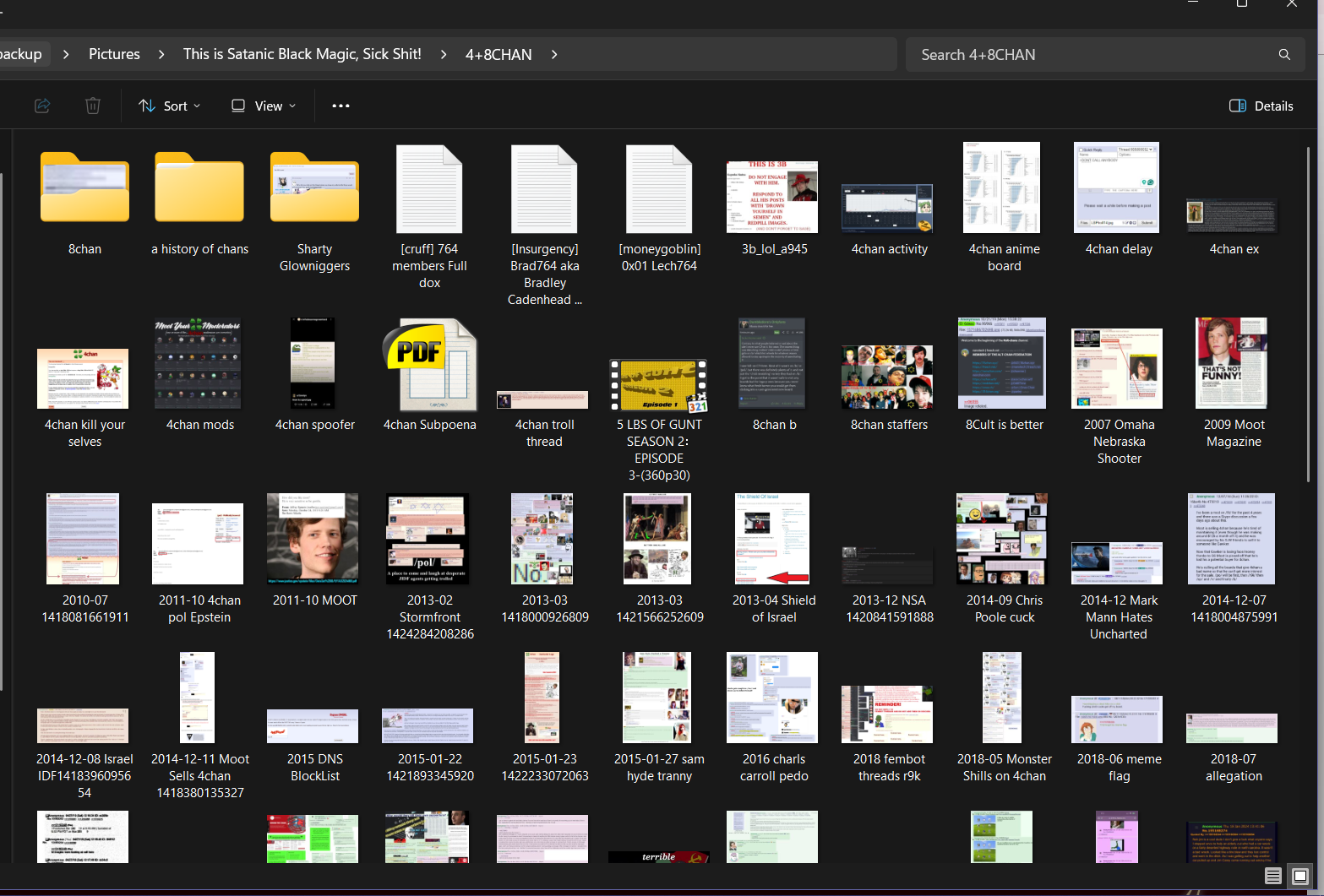Select the file name '2014-12-11 Moot Sells 4chan'
1324x896 pixels.
(x=199, y=776)
